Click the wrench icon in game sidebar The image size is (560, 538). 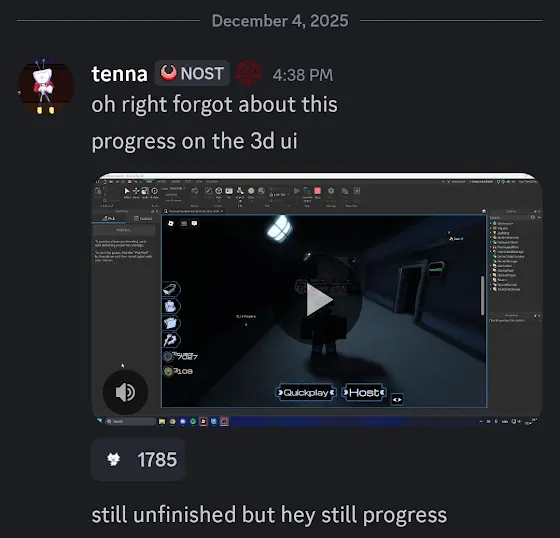coord(171,340)
